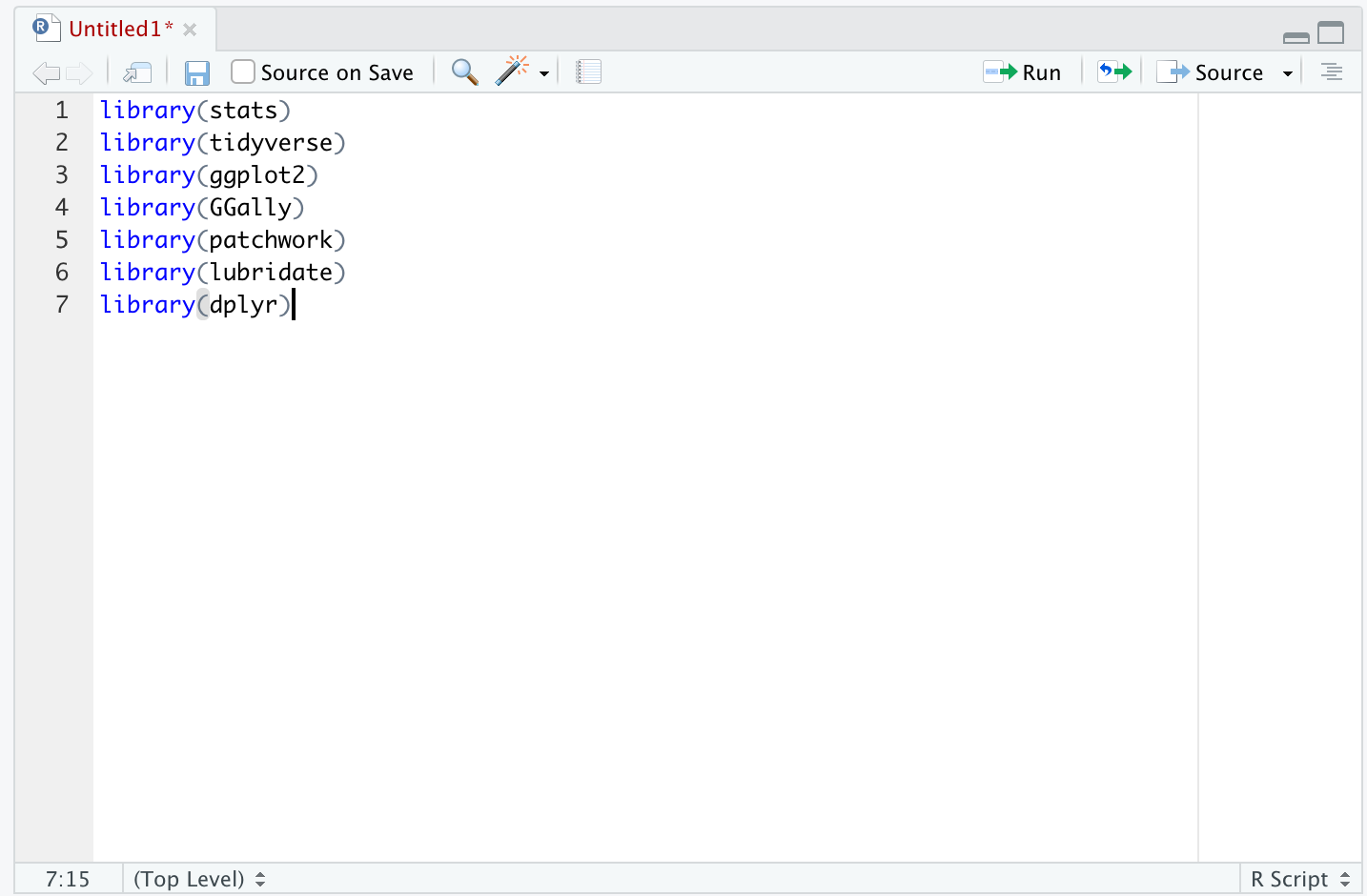Click the code tools magic wand icon
This screenshot has height=896, width=1367.
tap(512, 71)
